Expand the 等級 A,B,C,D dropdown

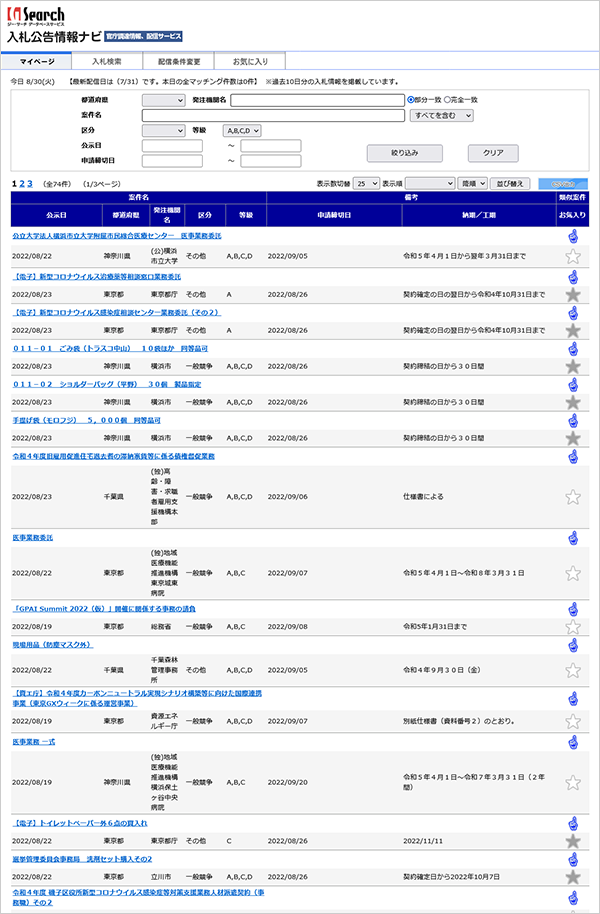[242, 131]
